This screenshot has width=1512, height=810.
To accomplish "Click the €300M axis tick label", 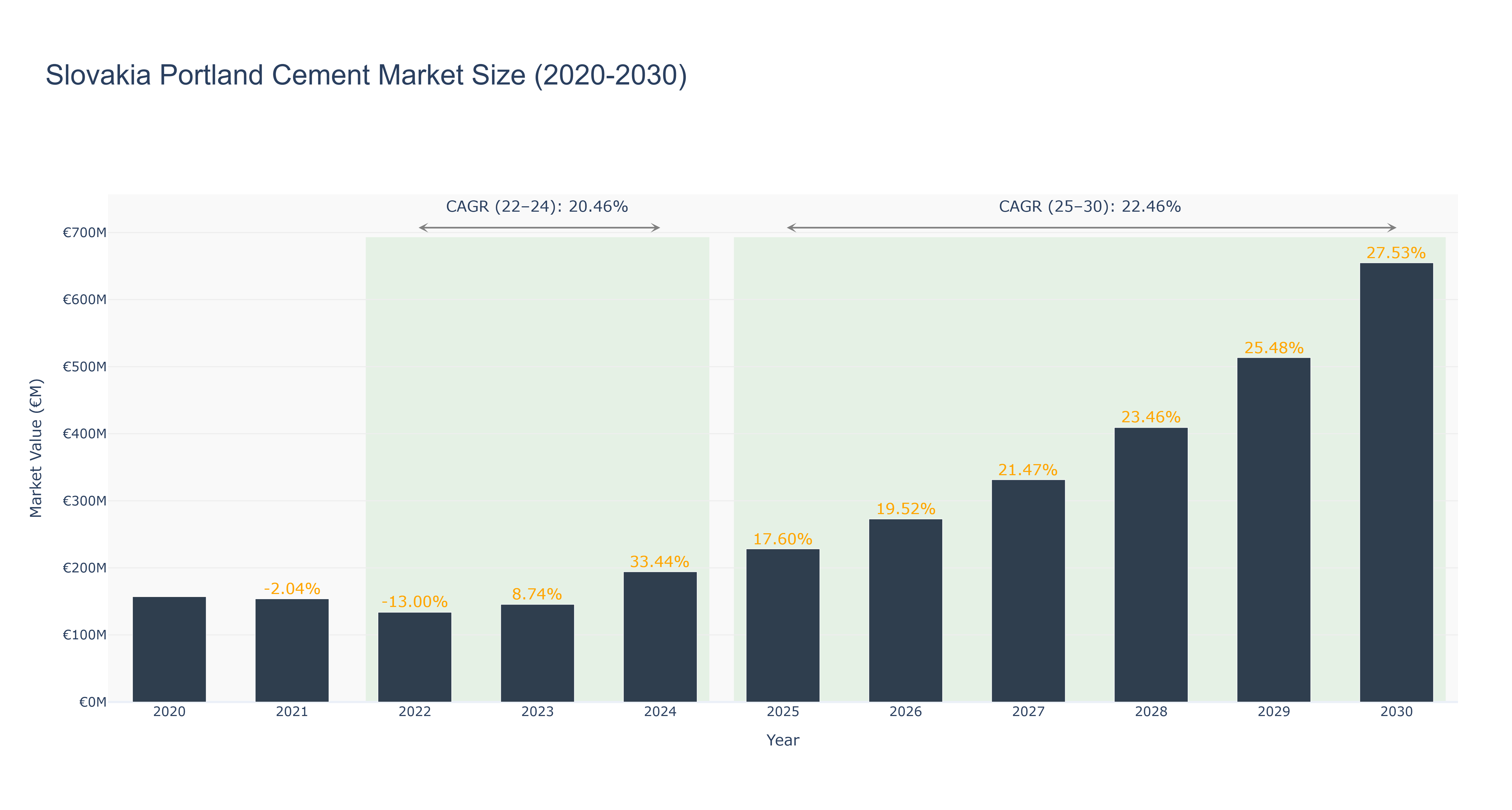I will coord(85,501).
